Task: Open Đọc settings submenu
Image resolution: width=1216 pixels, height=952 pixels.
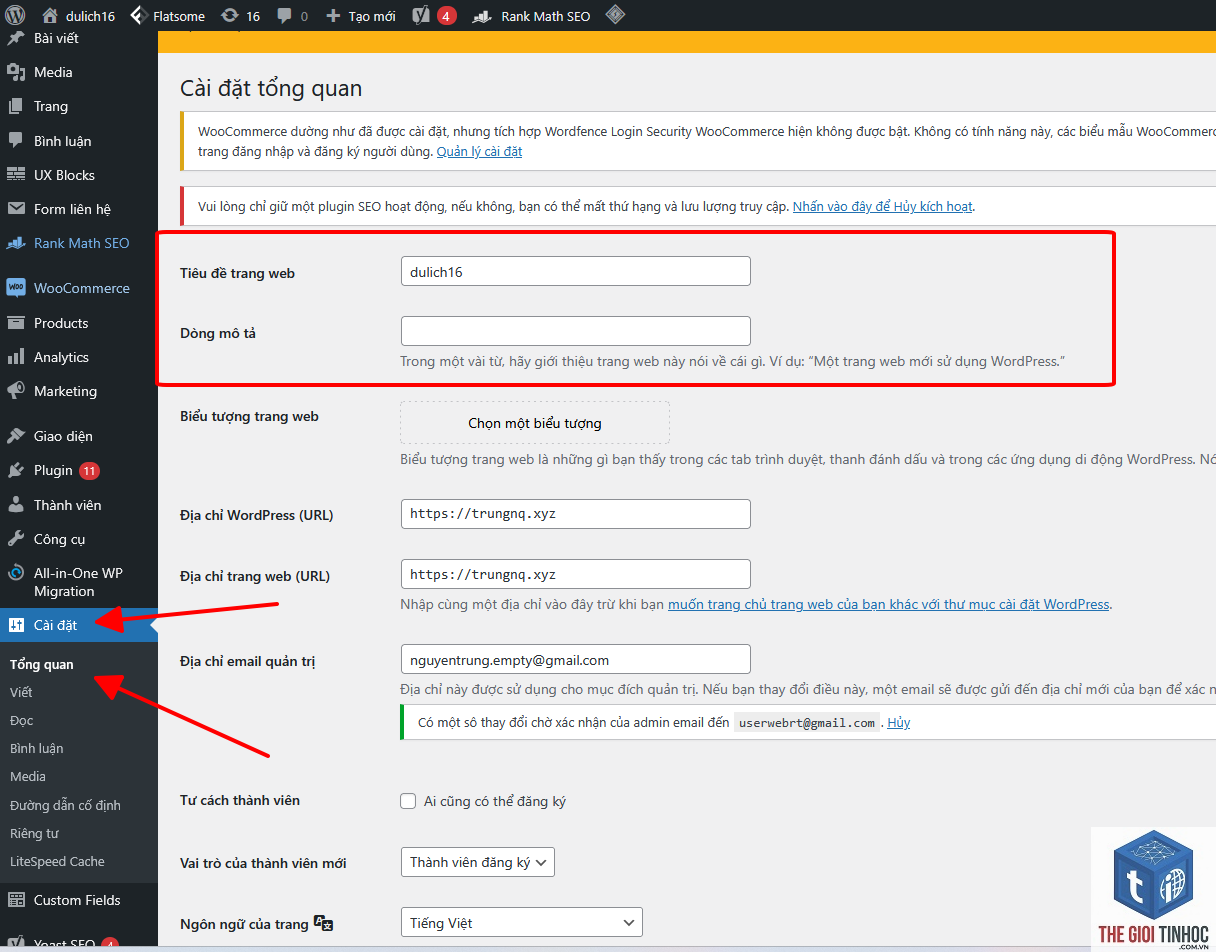Action: (x=22, y=720)
